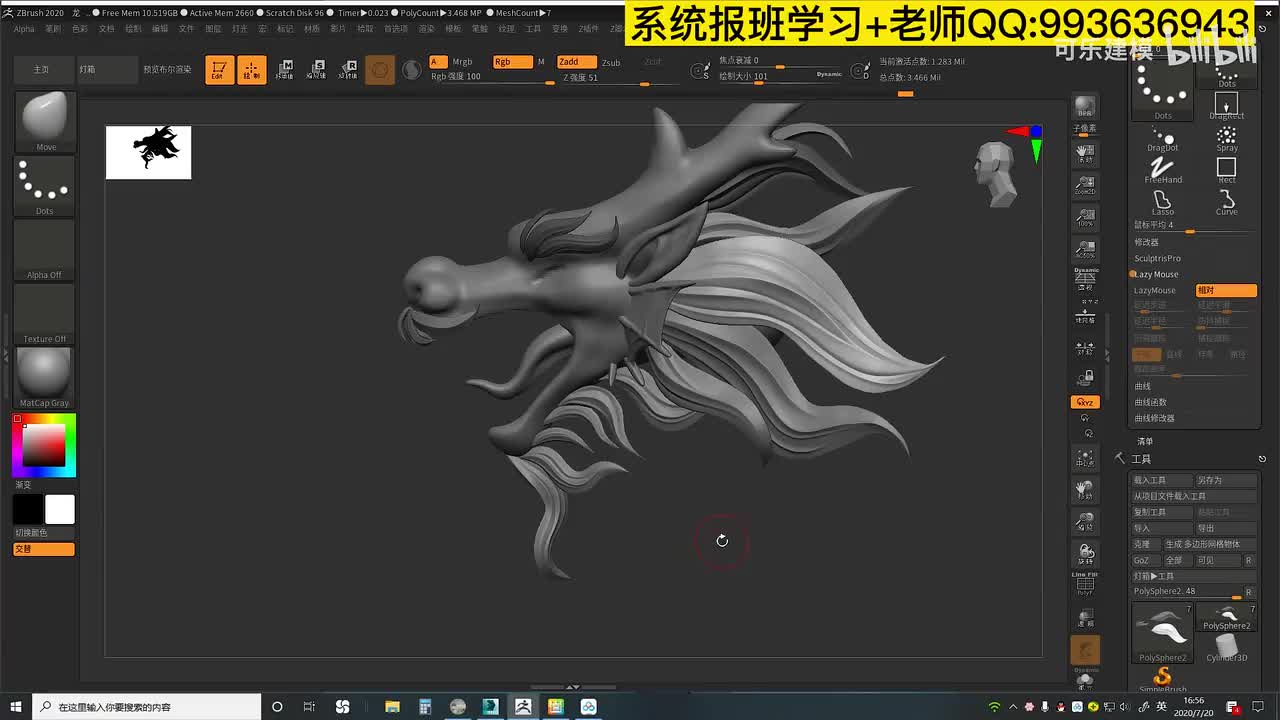
Task: Disable the Rgb paint mode
Action: pyautogui.click(x=511, y=62)
